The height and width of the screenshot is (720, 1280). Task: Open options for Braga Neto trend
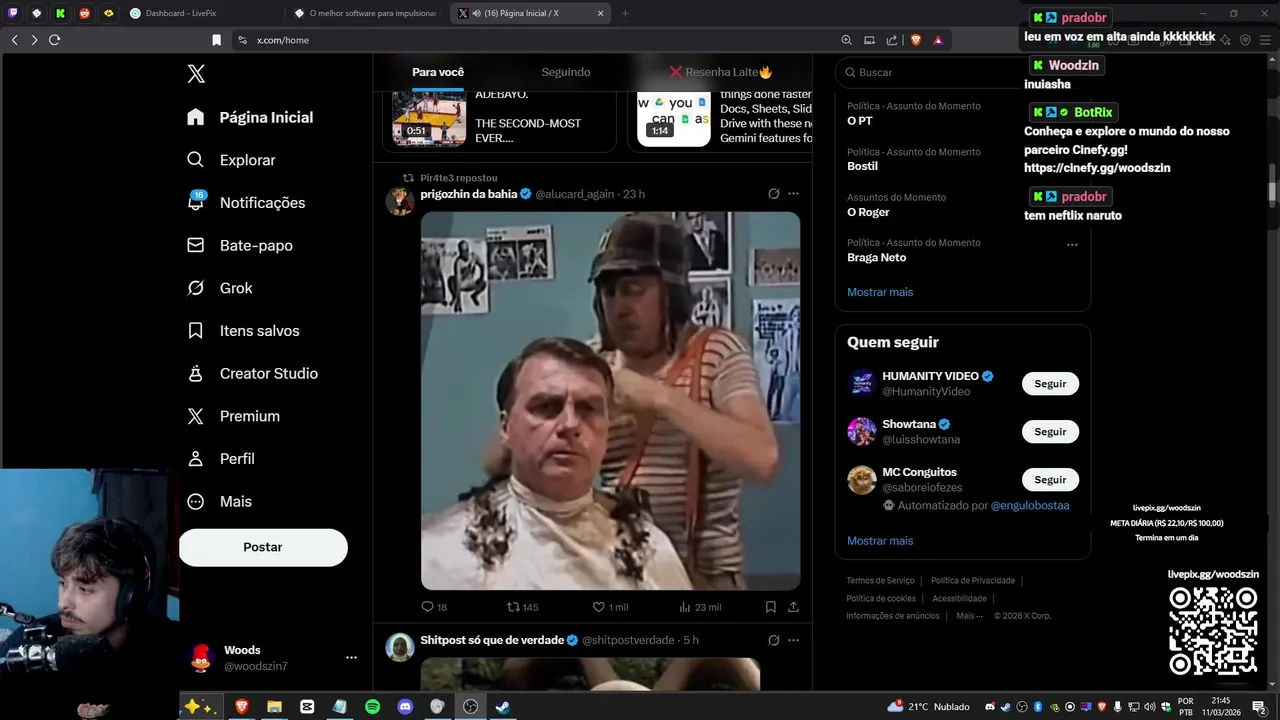click(1072, 244)
